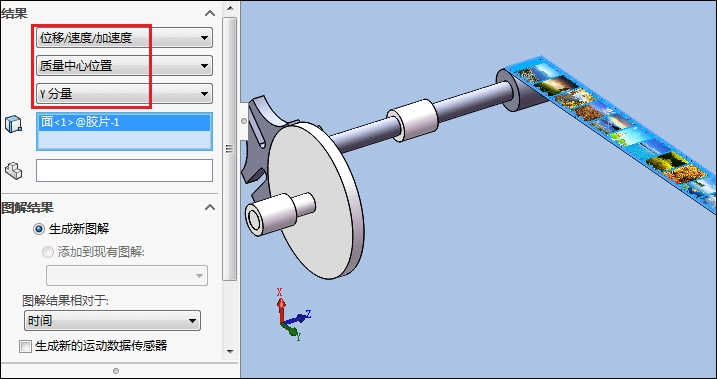Open the 质量中心位置 subcategory dropdown
This screenshot has width=717, height=379.
[x=124, y=66]
